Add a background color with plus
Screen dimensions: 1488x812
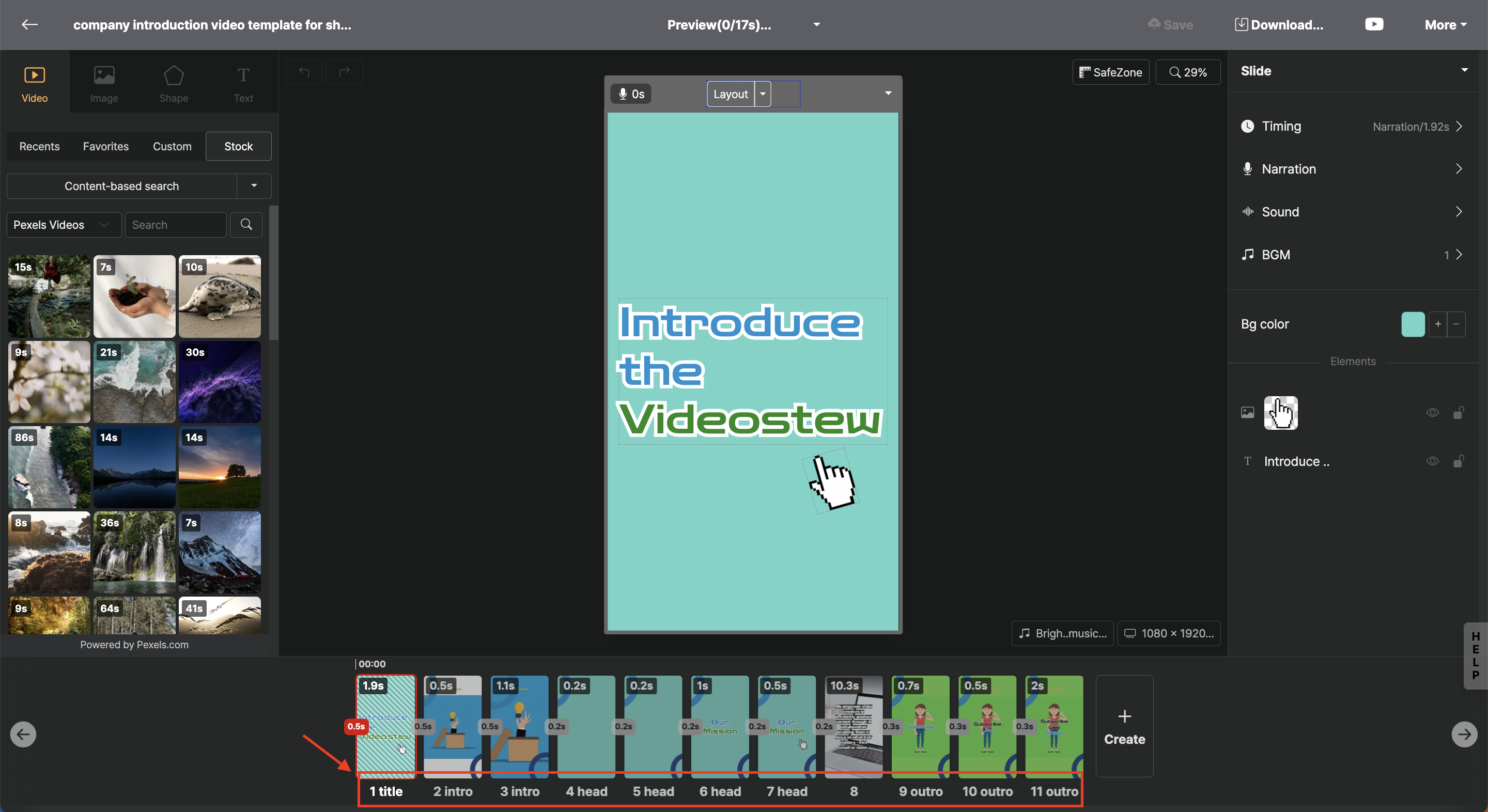(x=1438, y=324)
